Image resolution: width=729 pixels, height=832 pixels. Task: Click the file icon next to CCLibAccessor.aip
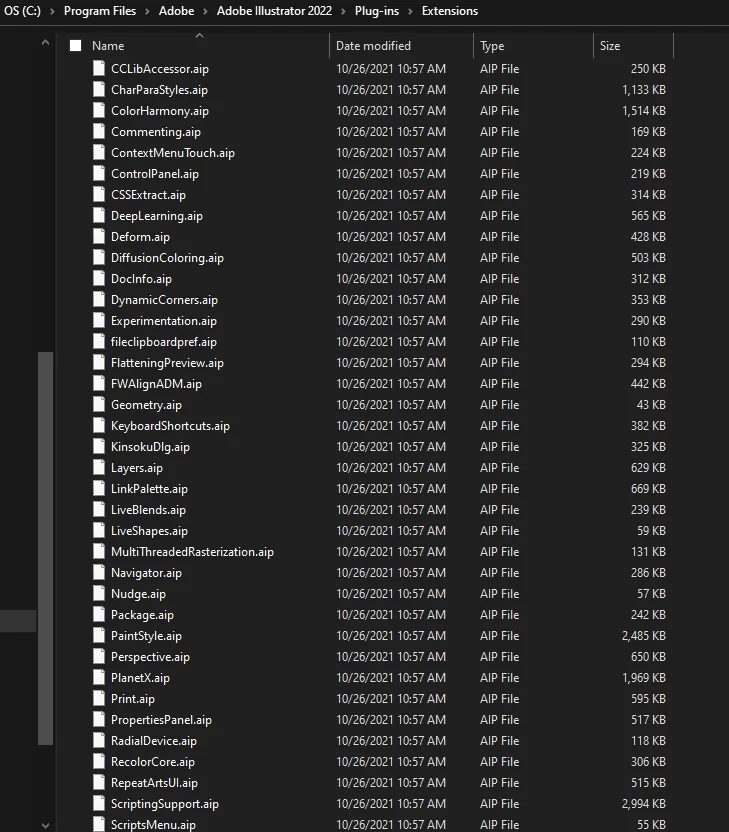pos(99,68)
